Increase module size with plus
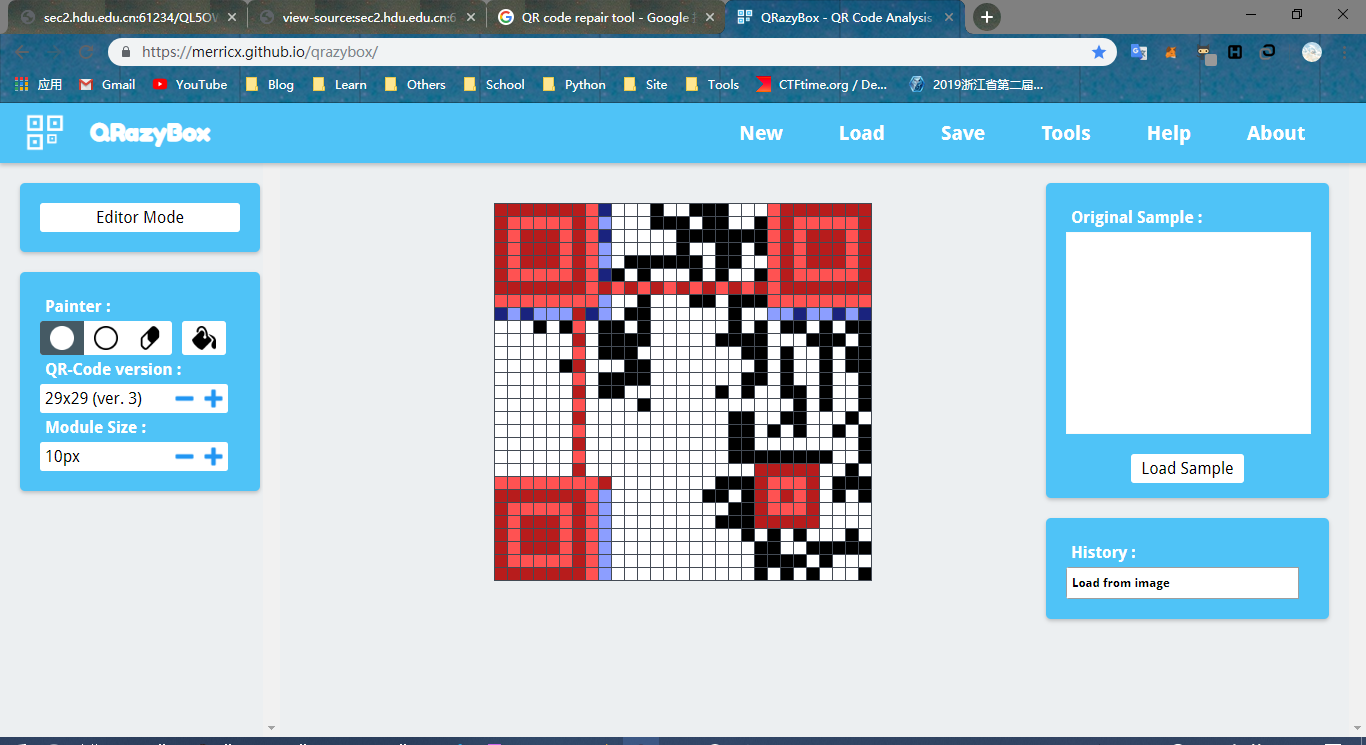 tap(213, 456)
